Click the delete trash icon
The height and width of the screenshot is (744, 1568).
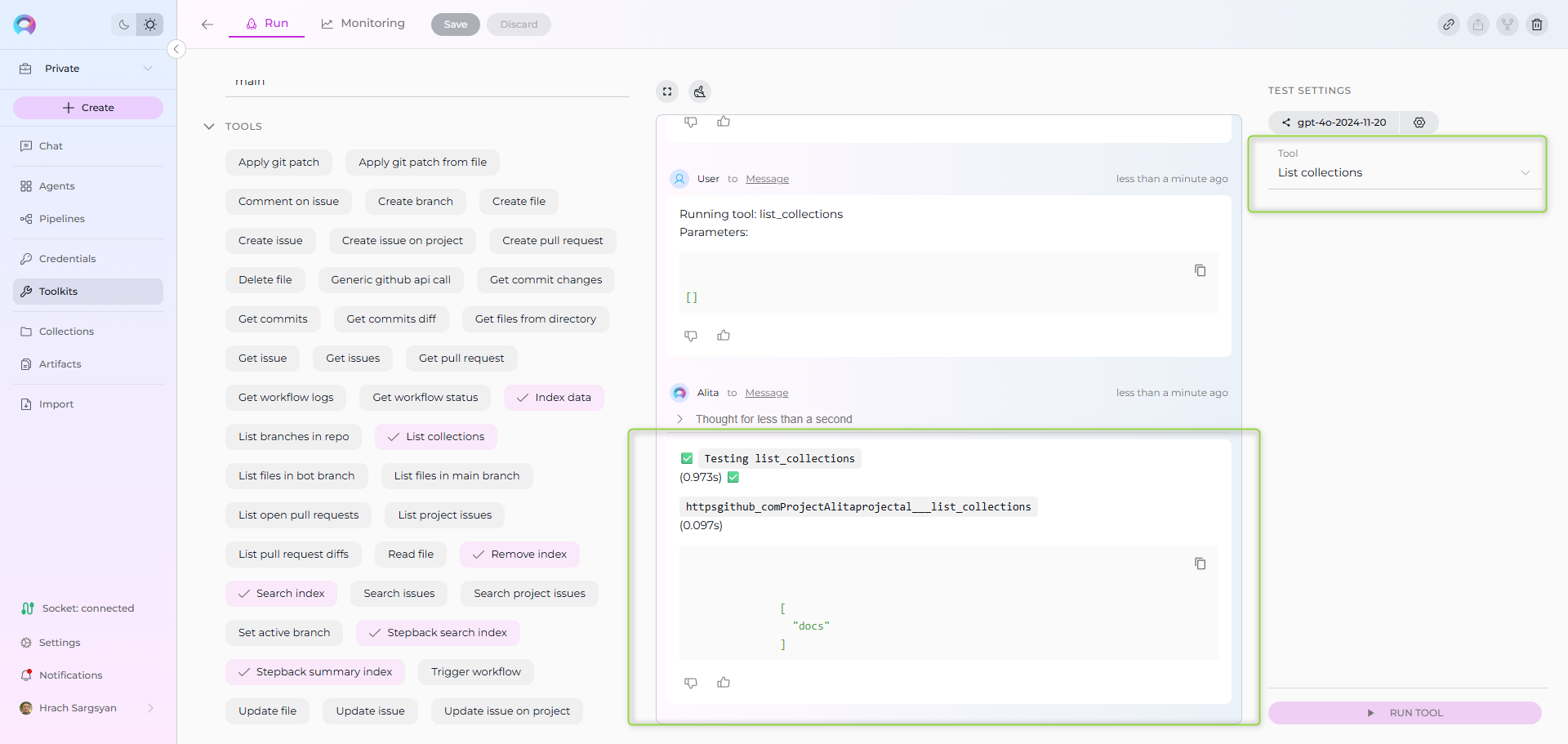pyautogui.click(x=1537, y=25)
